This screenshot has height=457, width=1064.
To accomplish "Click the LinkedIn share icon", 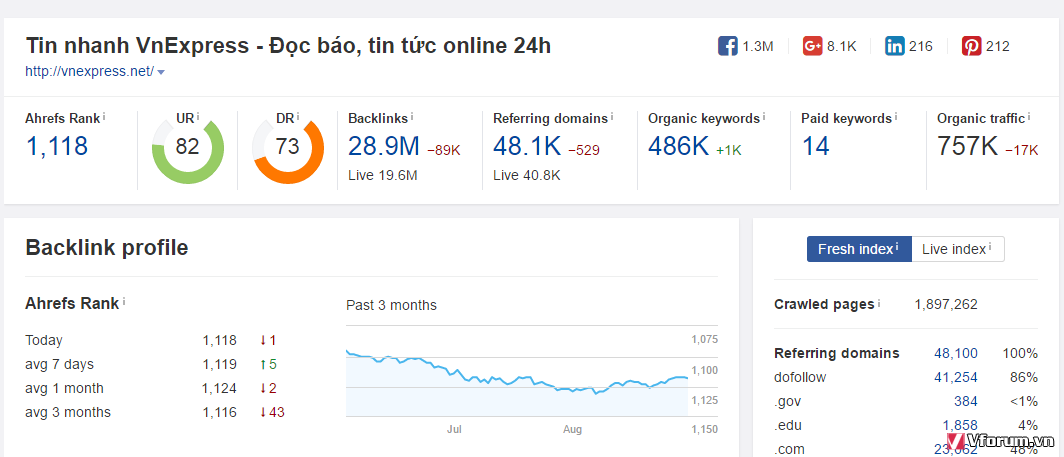I will pos(894,46).
